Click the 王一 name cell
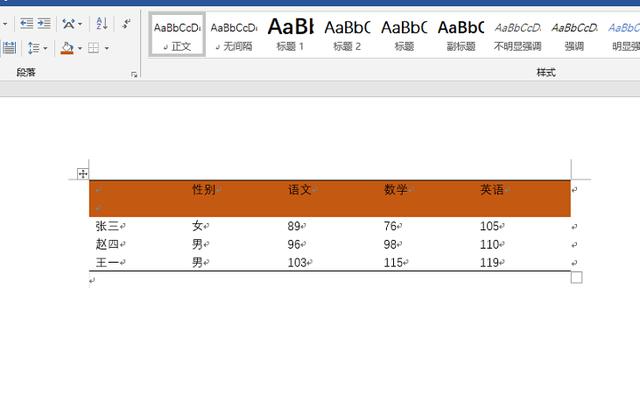The width and height of the screenshot is (640, 415). 107,262
